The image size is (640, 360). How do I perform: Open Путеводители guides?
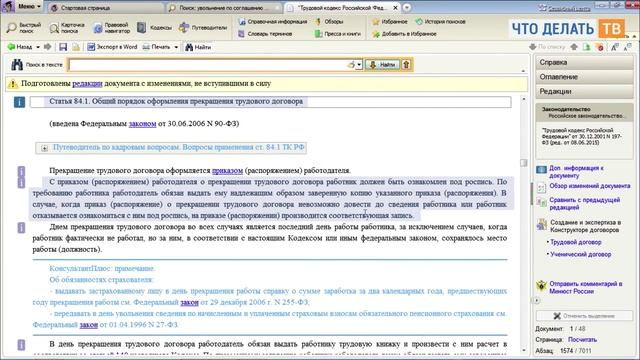point(203,28)
